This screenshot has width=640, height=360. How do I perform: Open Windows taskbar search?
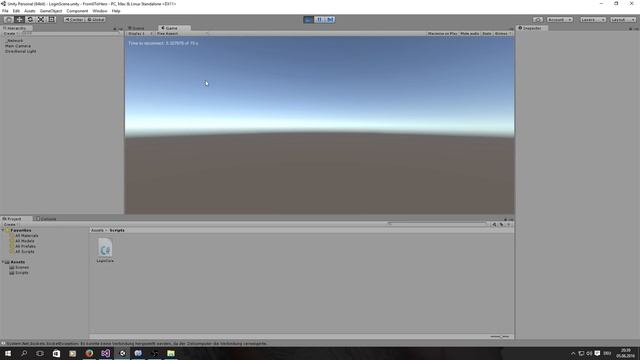click(24, 353)
